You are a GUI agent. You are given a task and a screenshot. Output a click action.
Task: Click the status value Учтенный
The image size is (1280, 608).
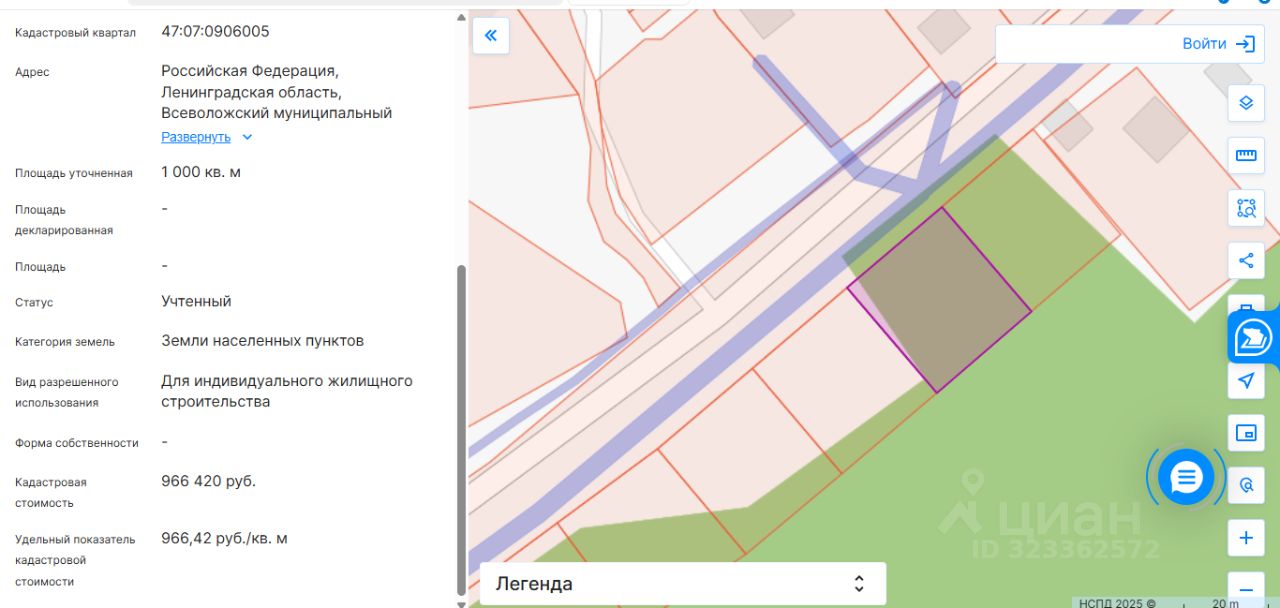[x=196, y=301]
